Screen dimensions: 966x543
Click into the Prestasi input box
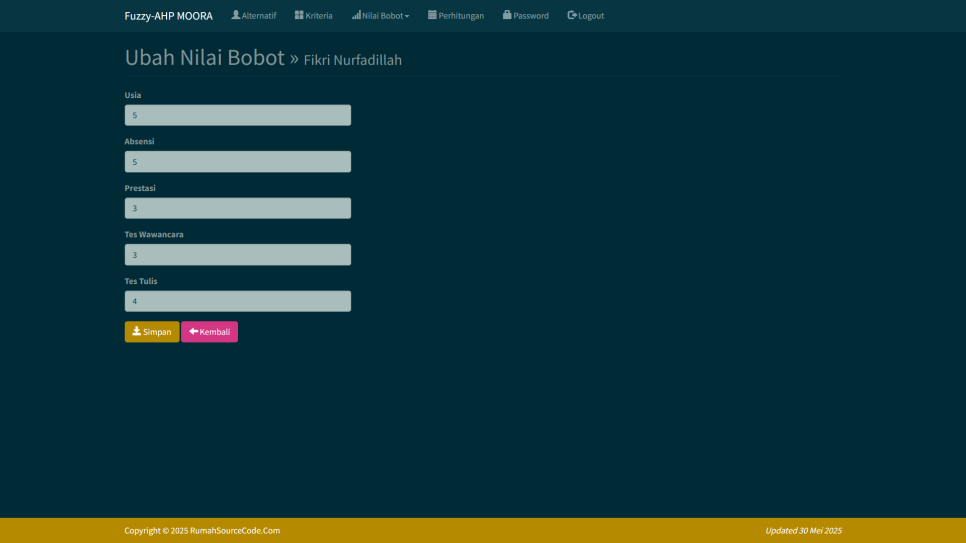(237, 208)
